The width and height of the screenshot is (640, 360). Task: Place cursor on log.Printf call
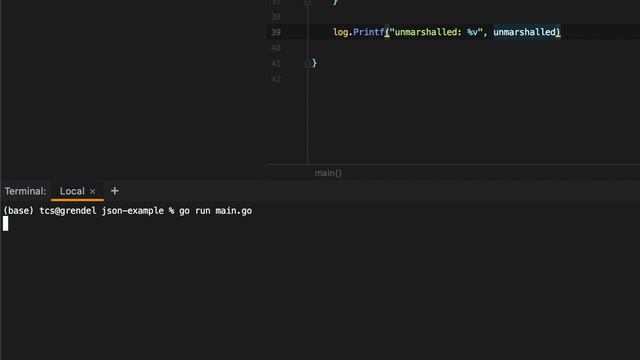(x=358, y=32)
